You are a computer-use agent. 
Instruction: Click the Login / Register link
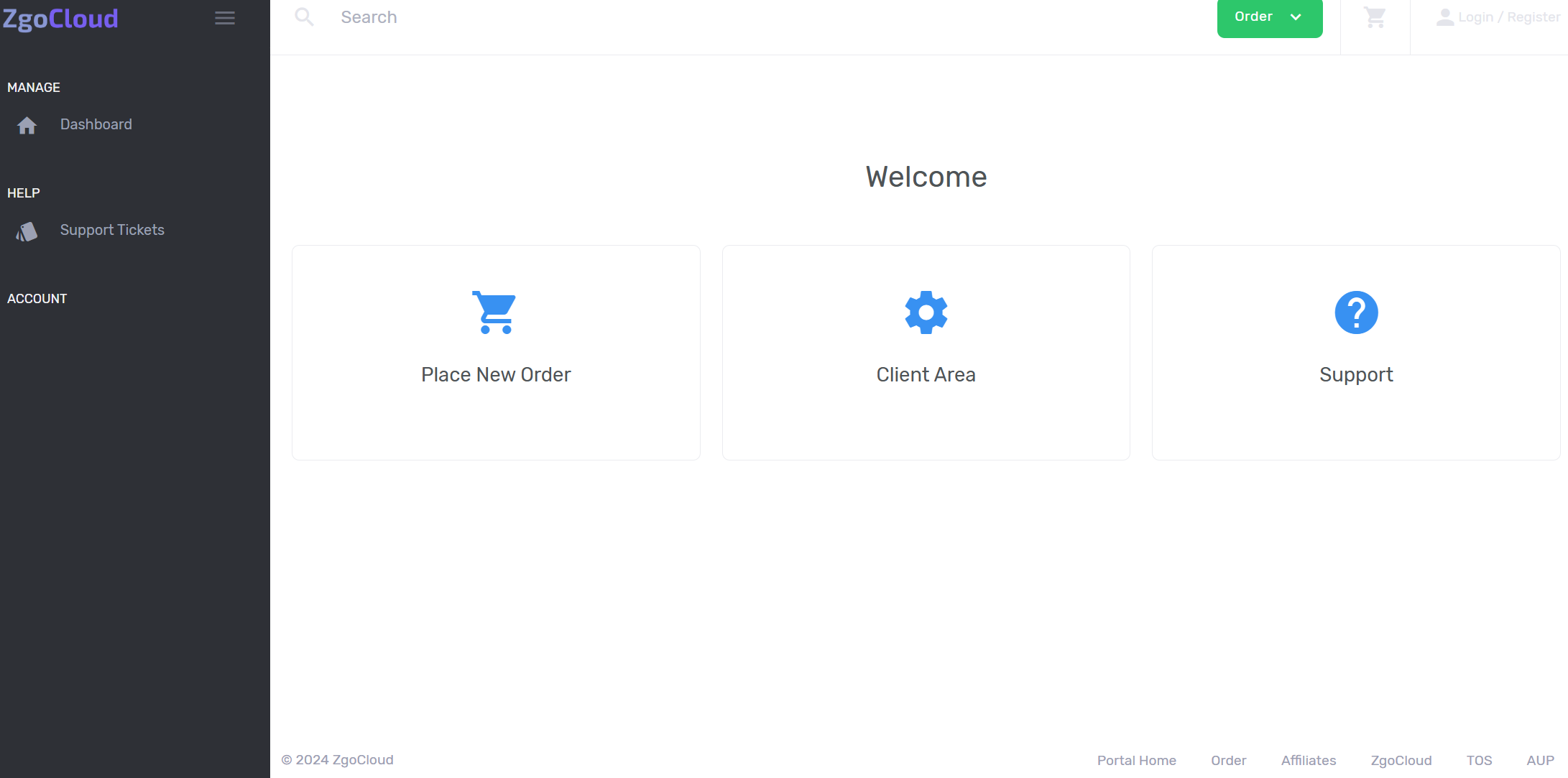pos(1509,17)
